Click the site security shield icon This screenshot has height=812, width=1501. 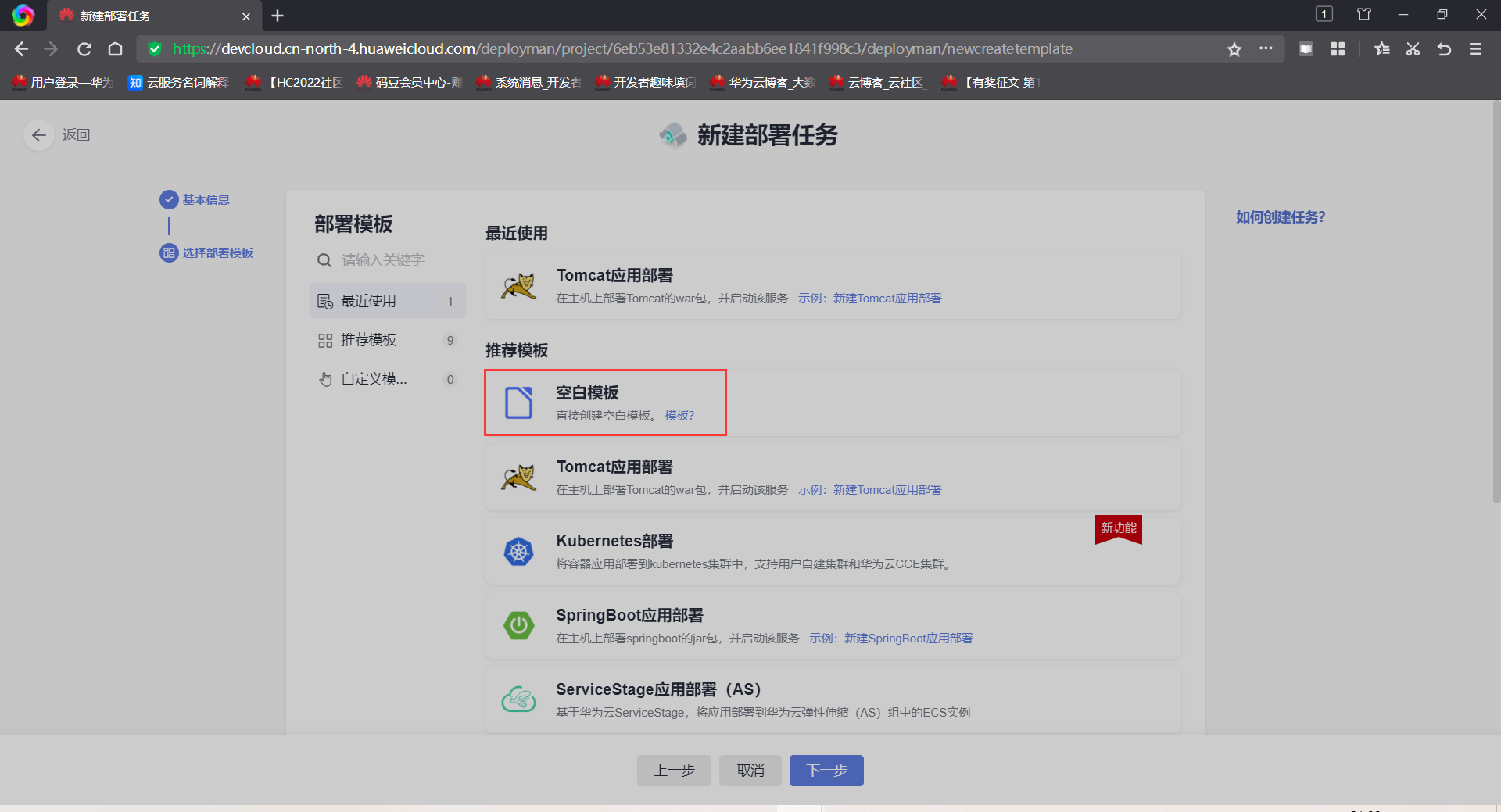coord(155,49)
